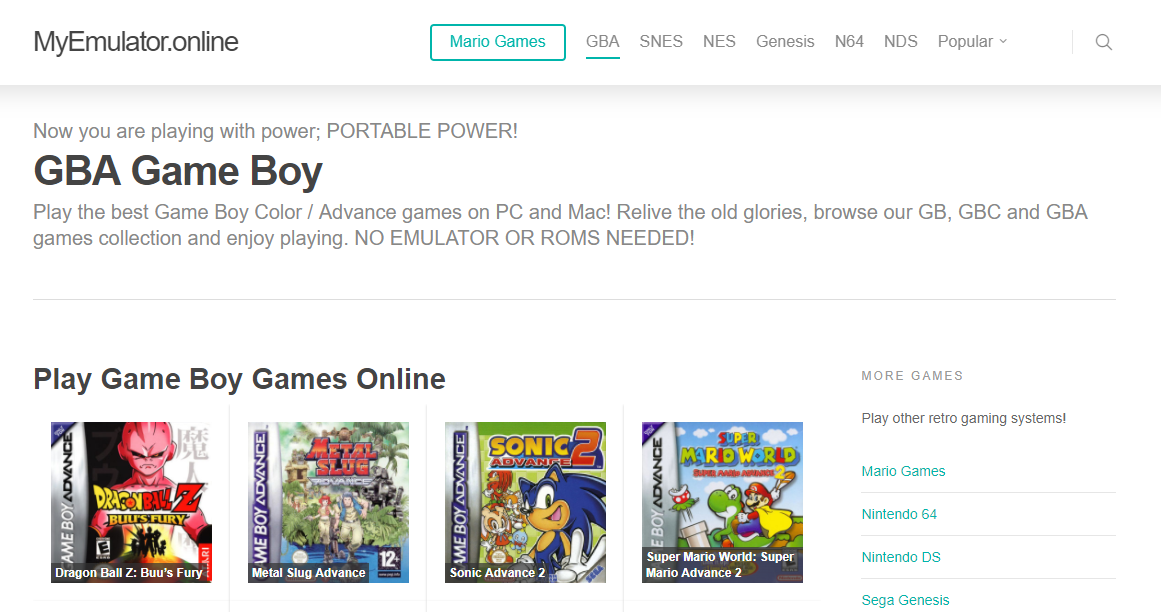The width and height of the screenshot is (1161, 612).
Task: Open Dragon Ball Z: Buu's Fury game
Action: tap(130, 502)
